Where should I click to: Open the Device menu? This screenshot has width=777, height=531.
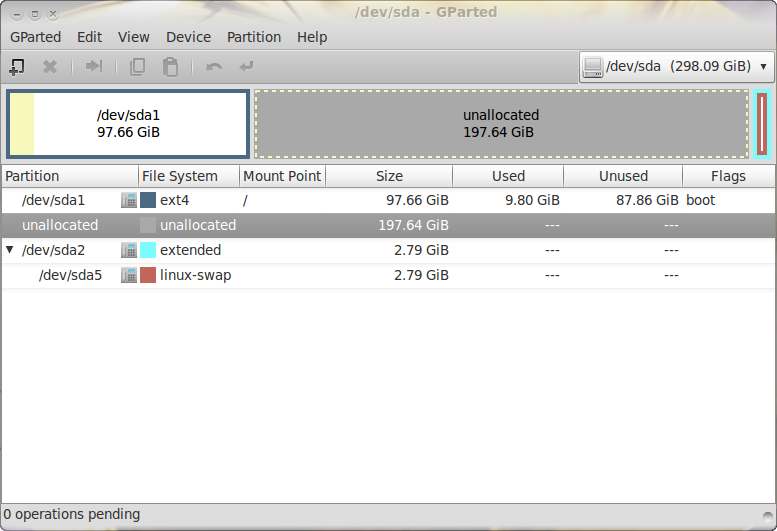(189, 37)
